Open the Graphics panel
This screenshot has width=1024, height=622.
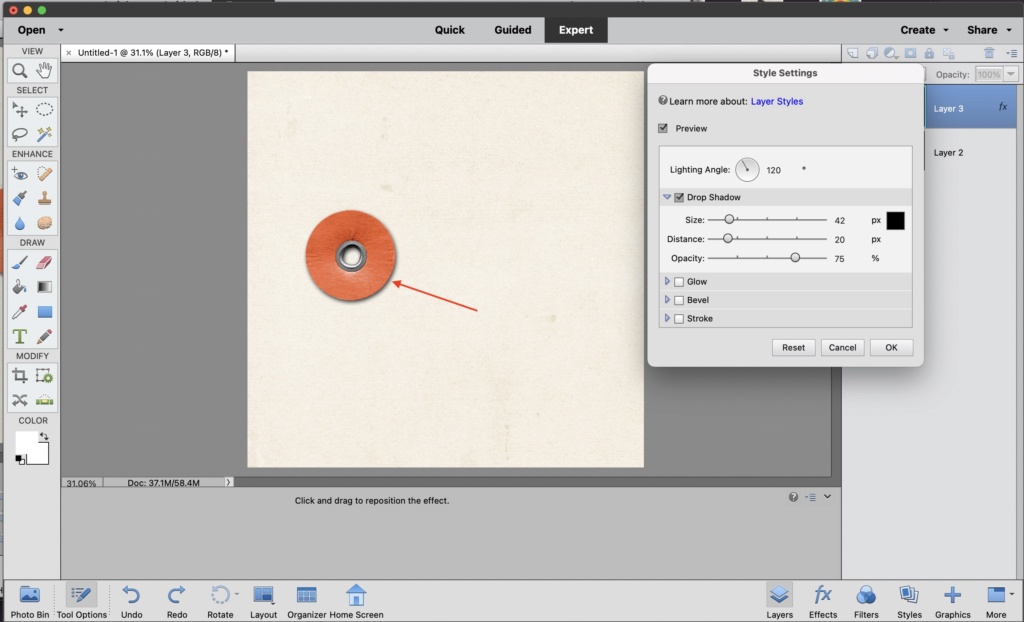click(952, 601)
